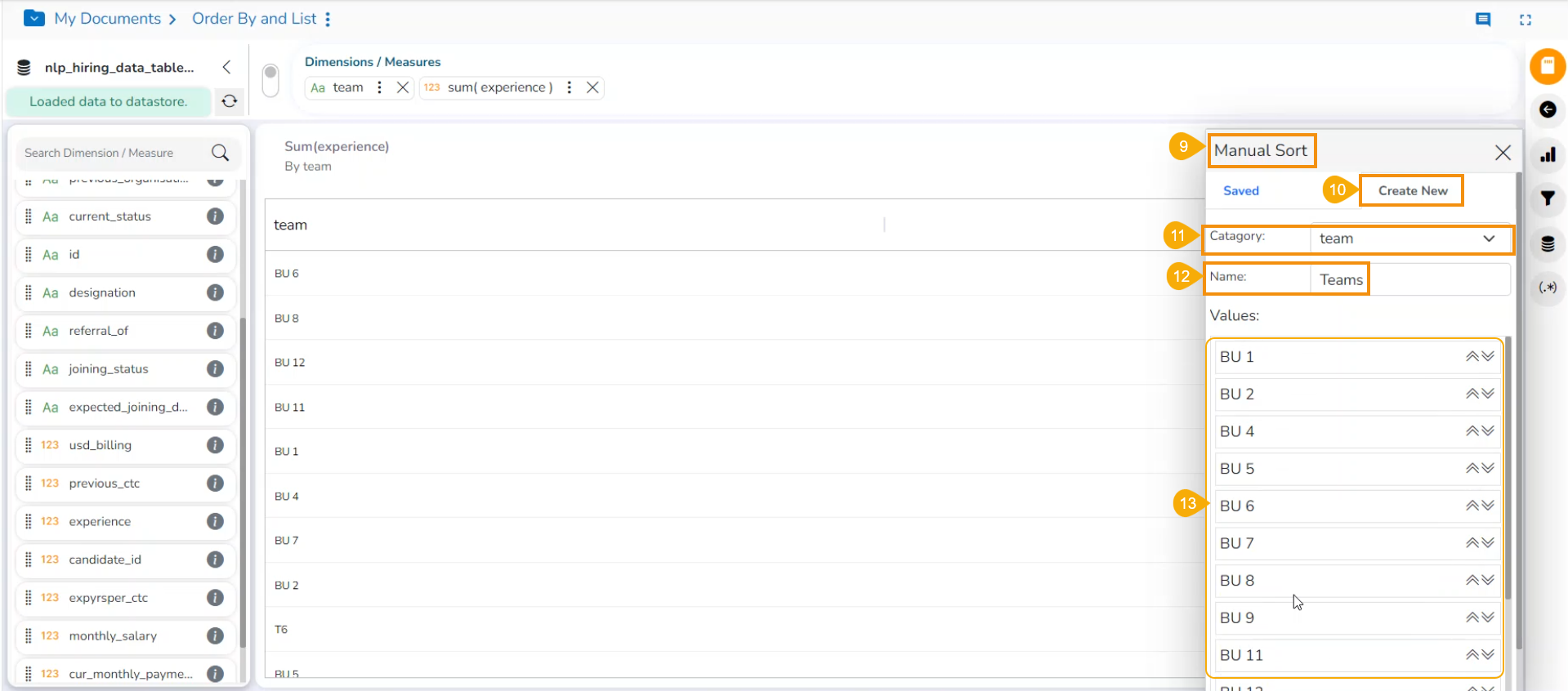Remove the sum(experience) measure chip
This screenshot has width=1568, height=691.
point(593,87)
